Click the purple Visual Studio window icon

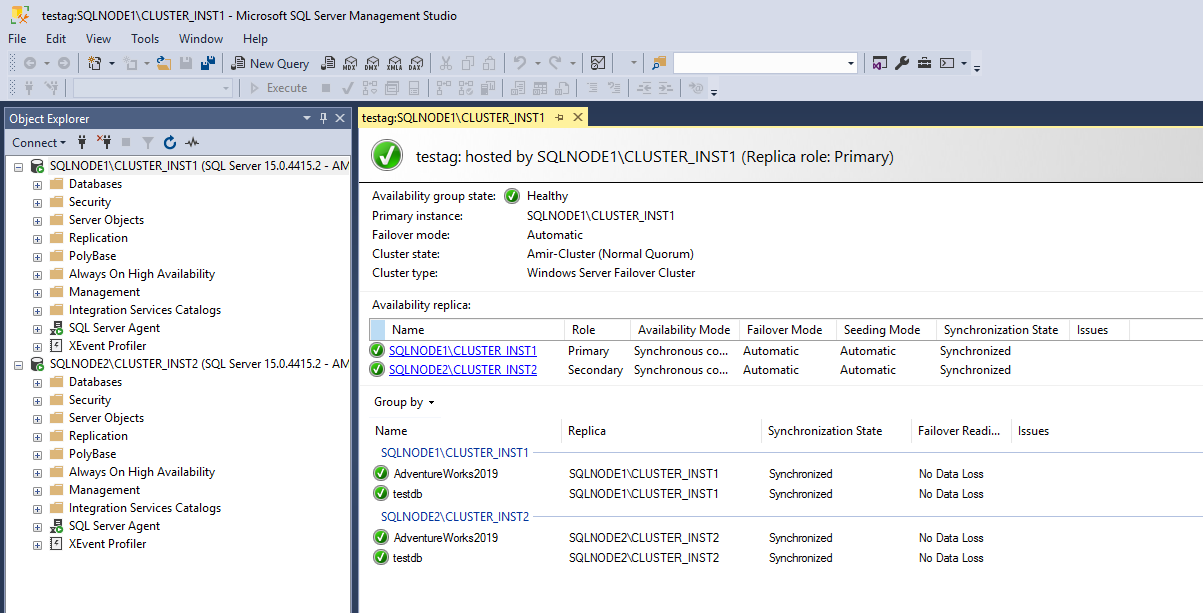coord(880,63)
